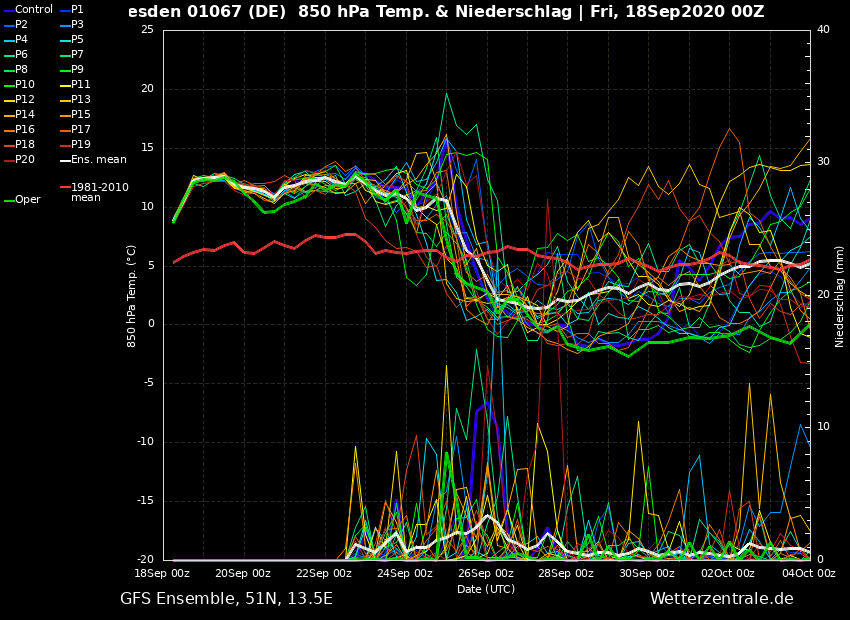850x620 pixels.
Task: Click -5 on the temperature axis
Action: [149, 383]
